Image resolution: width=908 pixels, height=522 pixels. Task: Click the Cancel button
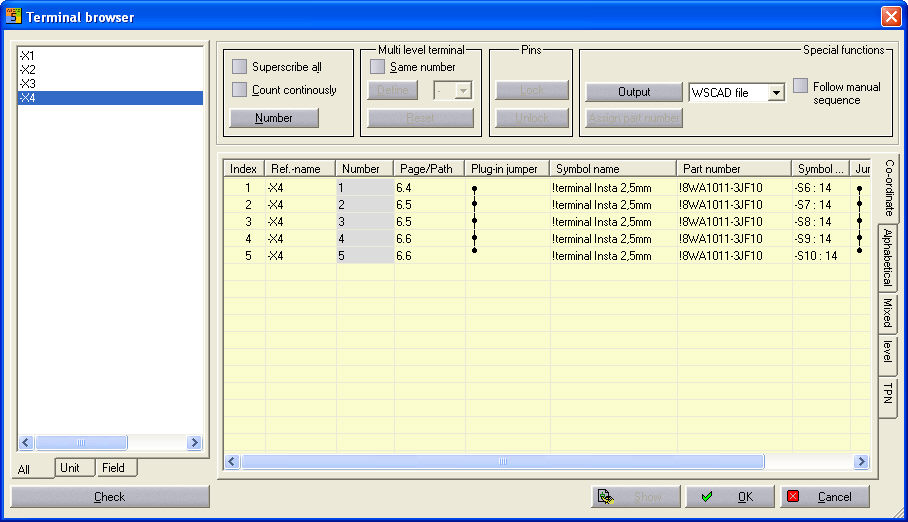coord(825,497)
